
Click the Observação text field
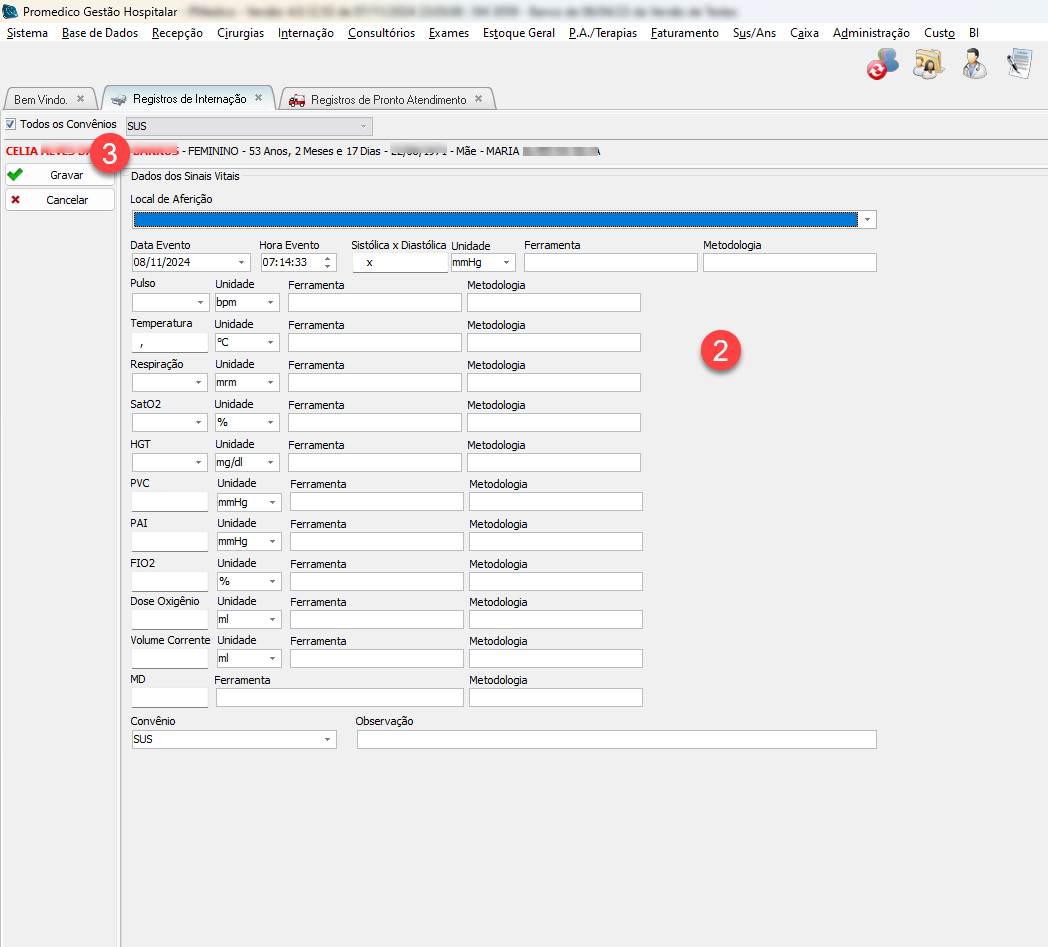[616, 740]
